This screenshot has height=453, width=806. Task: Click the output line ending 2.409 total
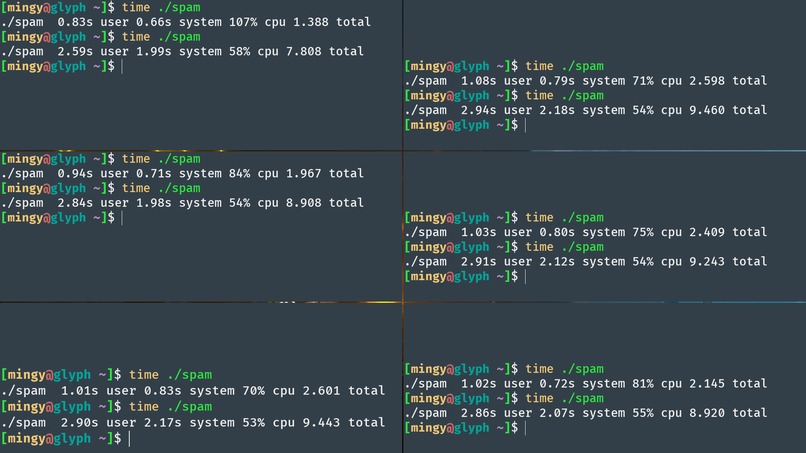point(585,232)
